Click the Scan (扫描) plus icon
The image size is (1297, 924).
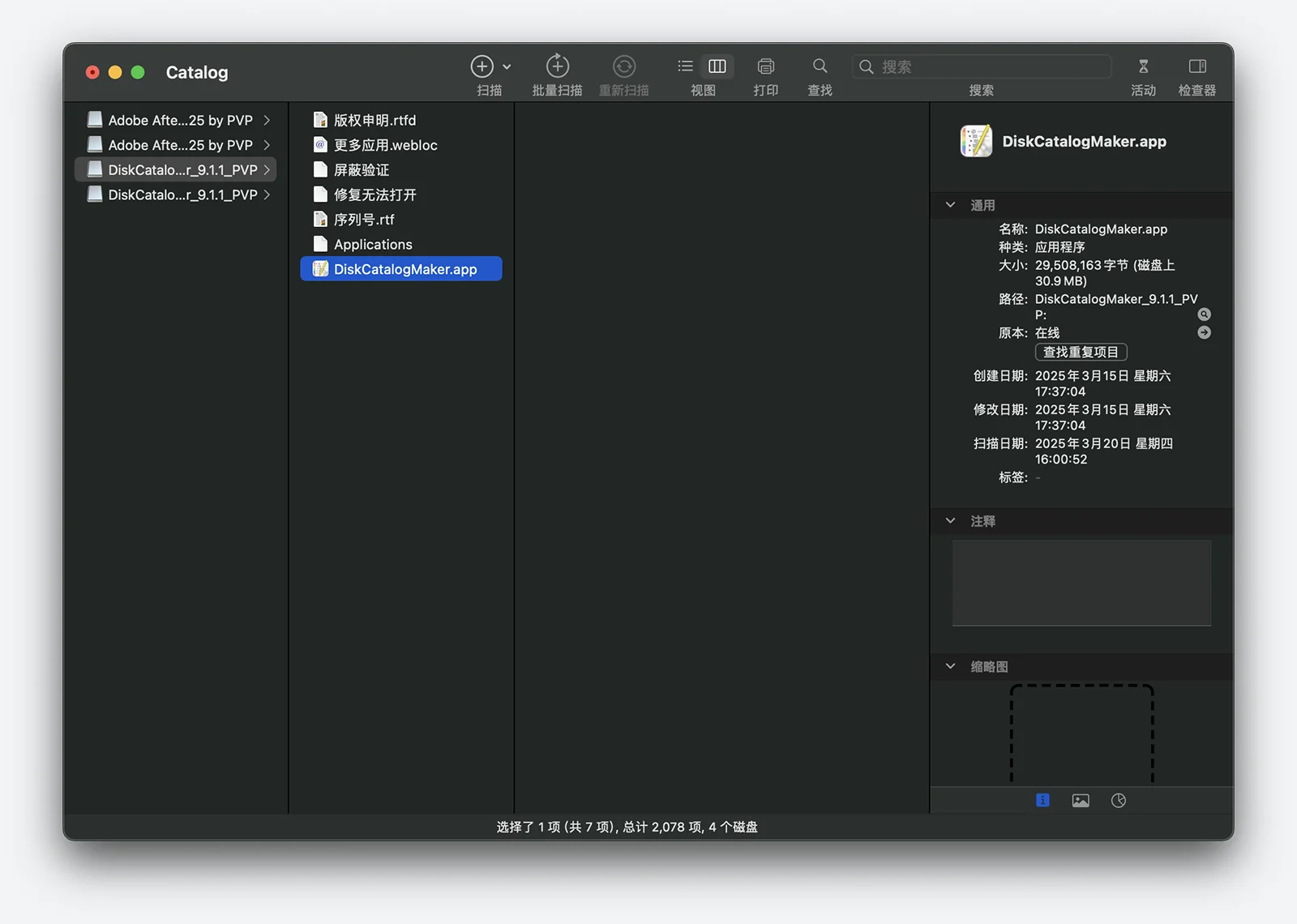[x=482, y=66]
